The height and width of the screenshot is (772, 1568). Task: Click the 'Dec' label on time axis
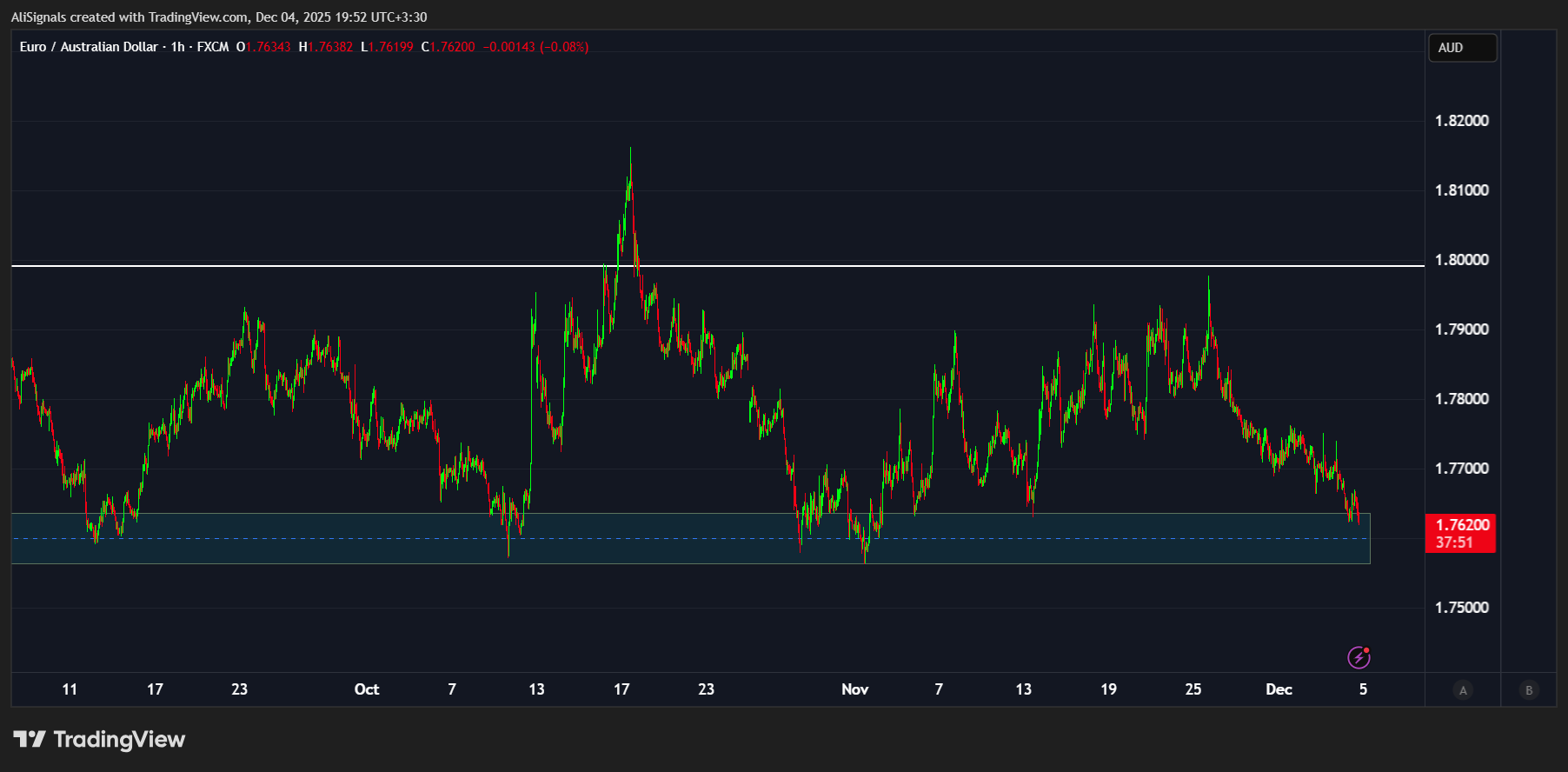pos(1279,689)
